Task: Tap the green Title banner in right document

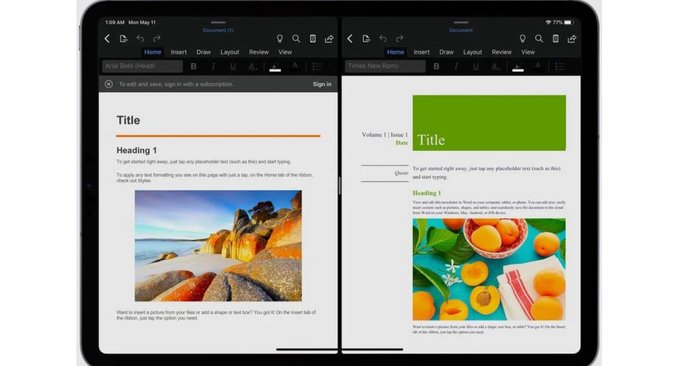Action: (x=489, y=123)
